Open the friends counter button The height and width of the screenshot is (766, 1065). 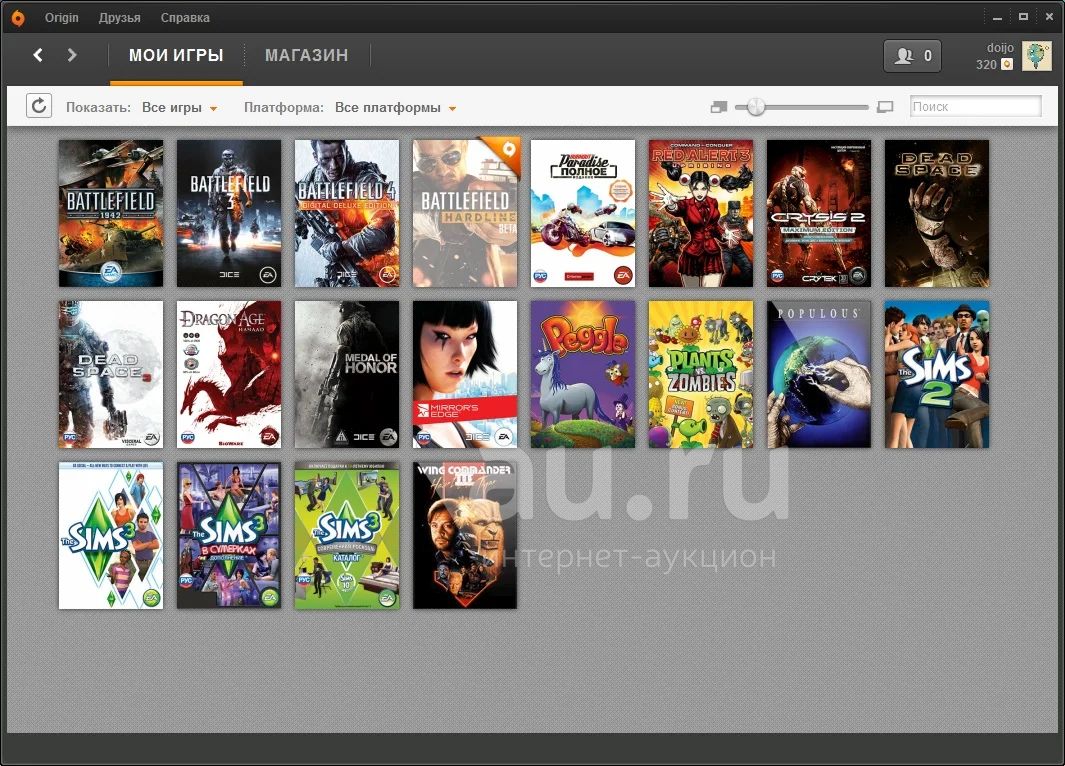click(912, 56)
